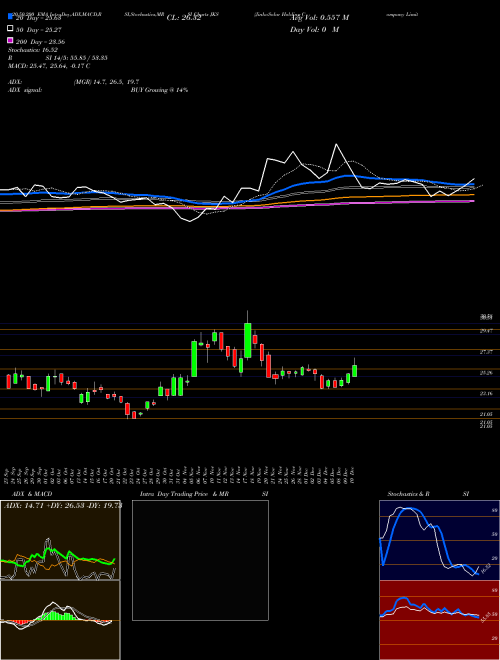Click the Stochastics: 16.52 readout
Viewport: 500px width, 660px height.
(33, 50)
